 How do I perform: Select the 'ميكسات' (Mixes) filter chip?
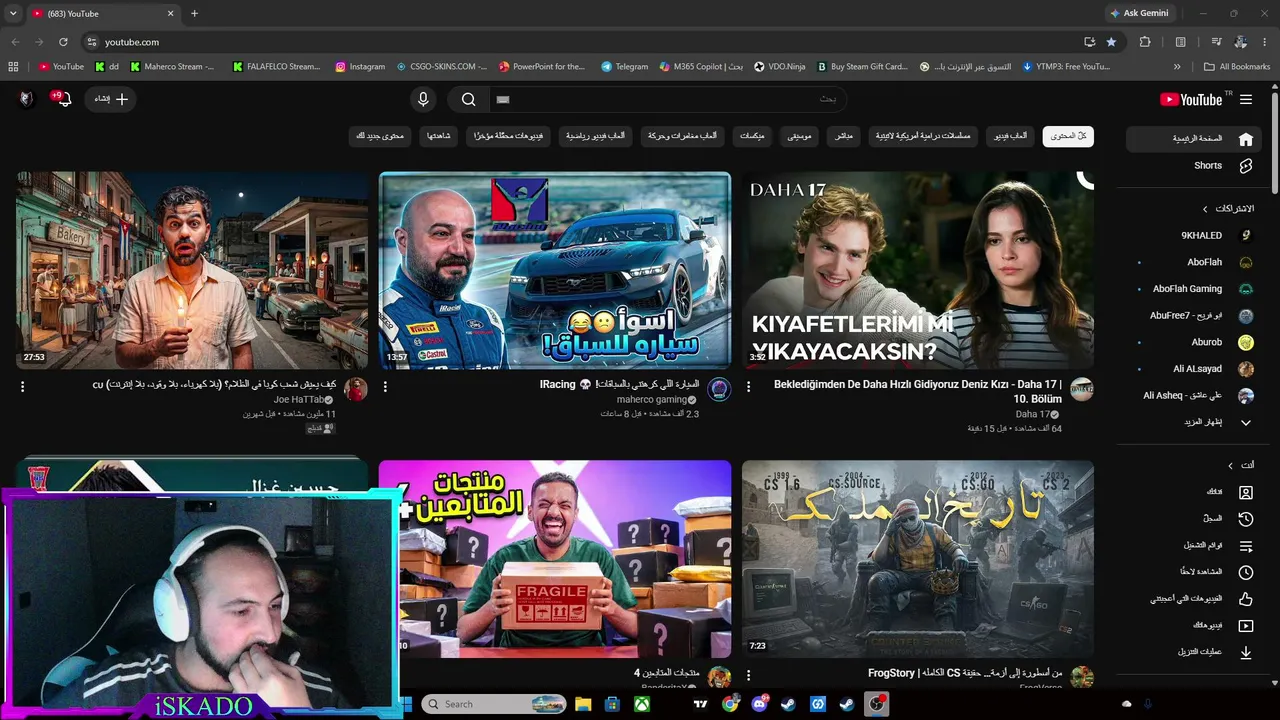[x=752, y=136]
